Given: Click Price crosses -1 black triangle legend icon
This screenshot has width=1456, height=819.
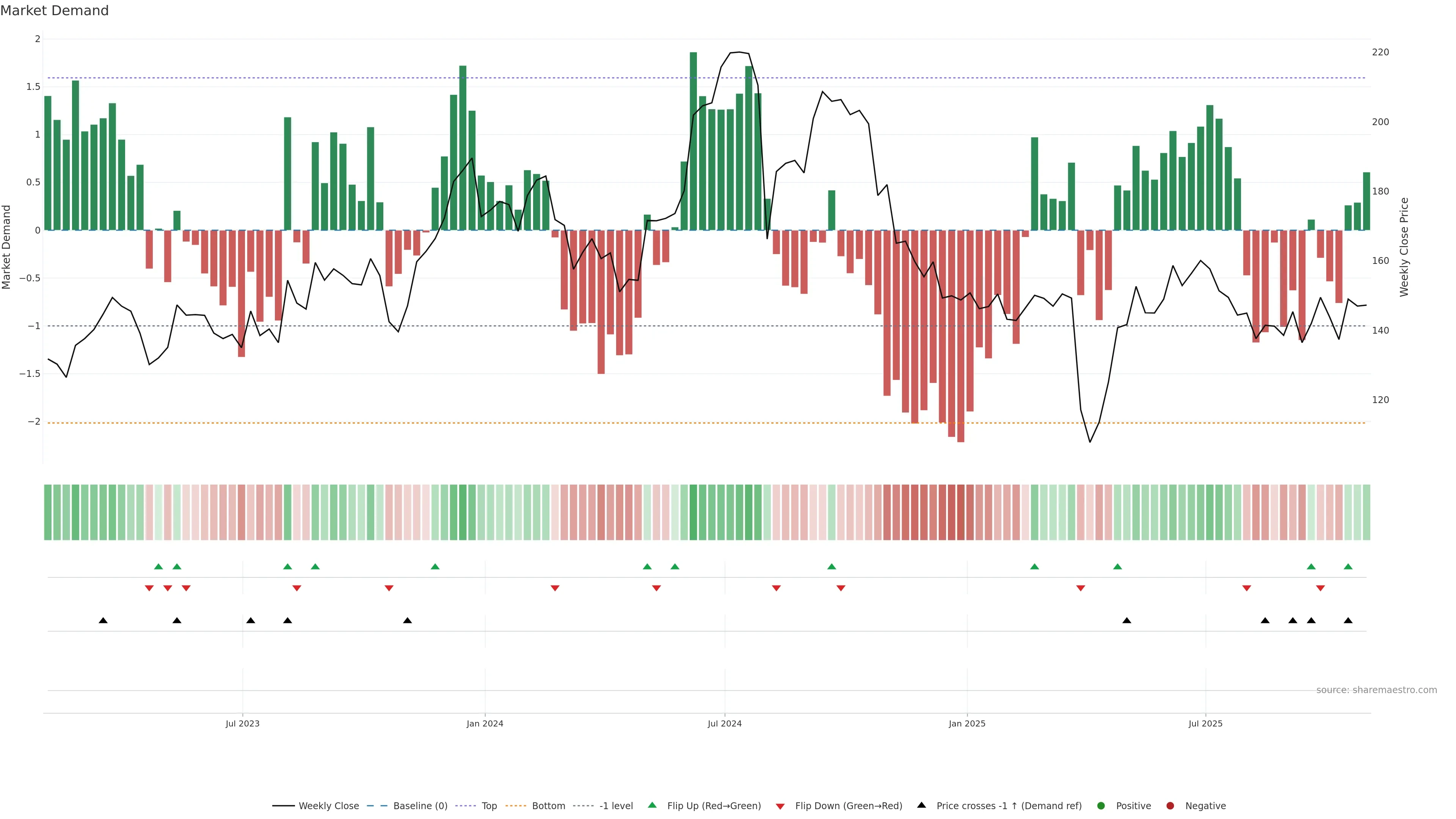Looking at the screenshot, I should pyautogui.click(x=921, y=805).
